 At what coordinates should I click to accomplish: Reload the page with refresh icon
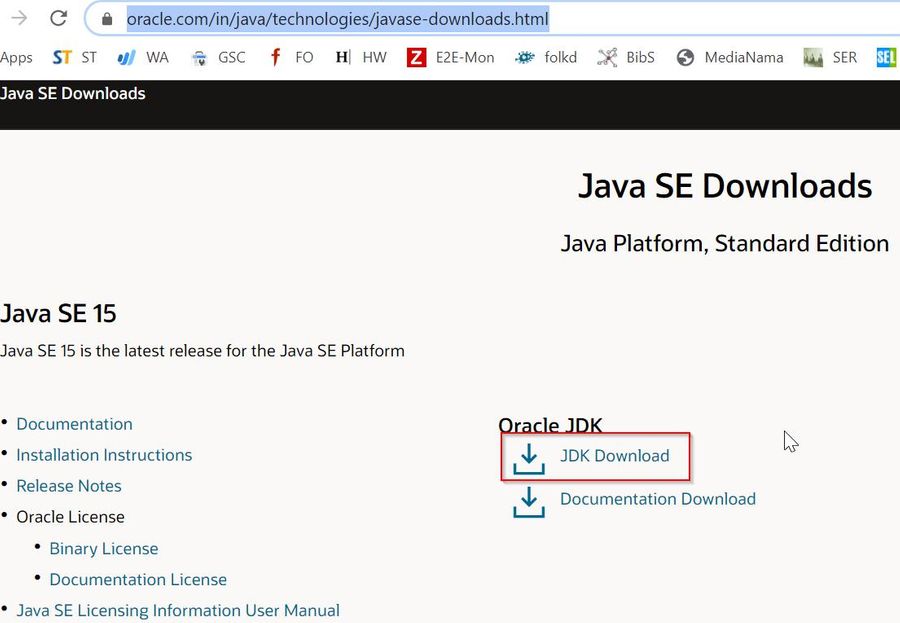58,18
